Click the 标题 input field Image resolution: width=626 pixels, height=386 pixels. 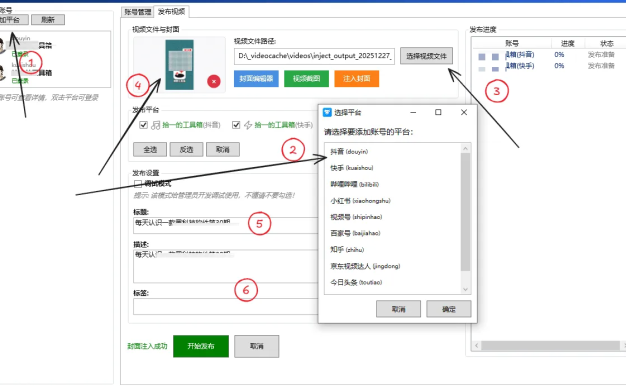tap(226, 226)
